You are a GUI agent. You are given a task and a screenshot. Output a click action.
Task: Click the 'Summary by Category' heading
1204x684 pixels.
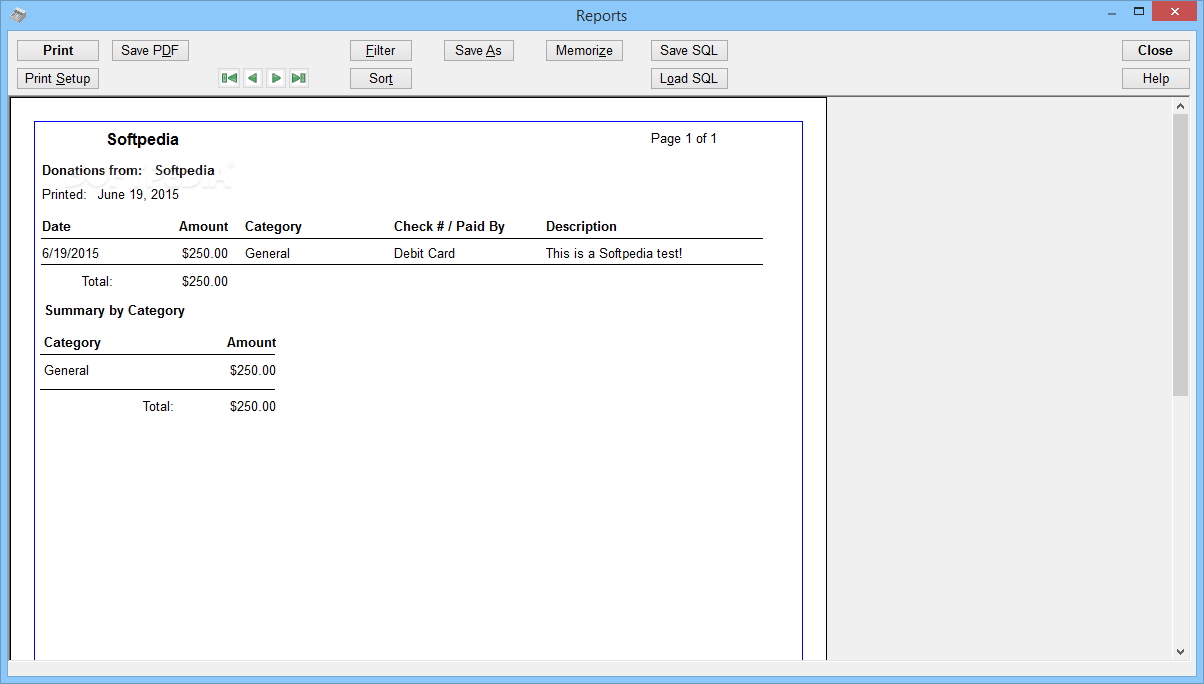point(115,311)
